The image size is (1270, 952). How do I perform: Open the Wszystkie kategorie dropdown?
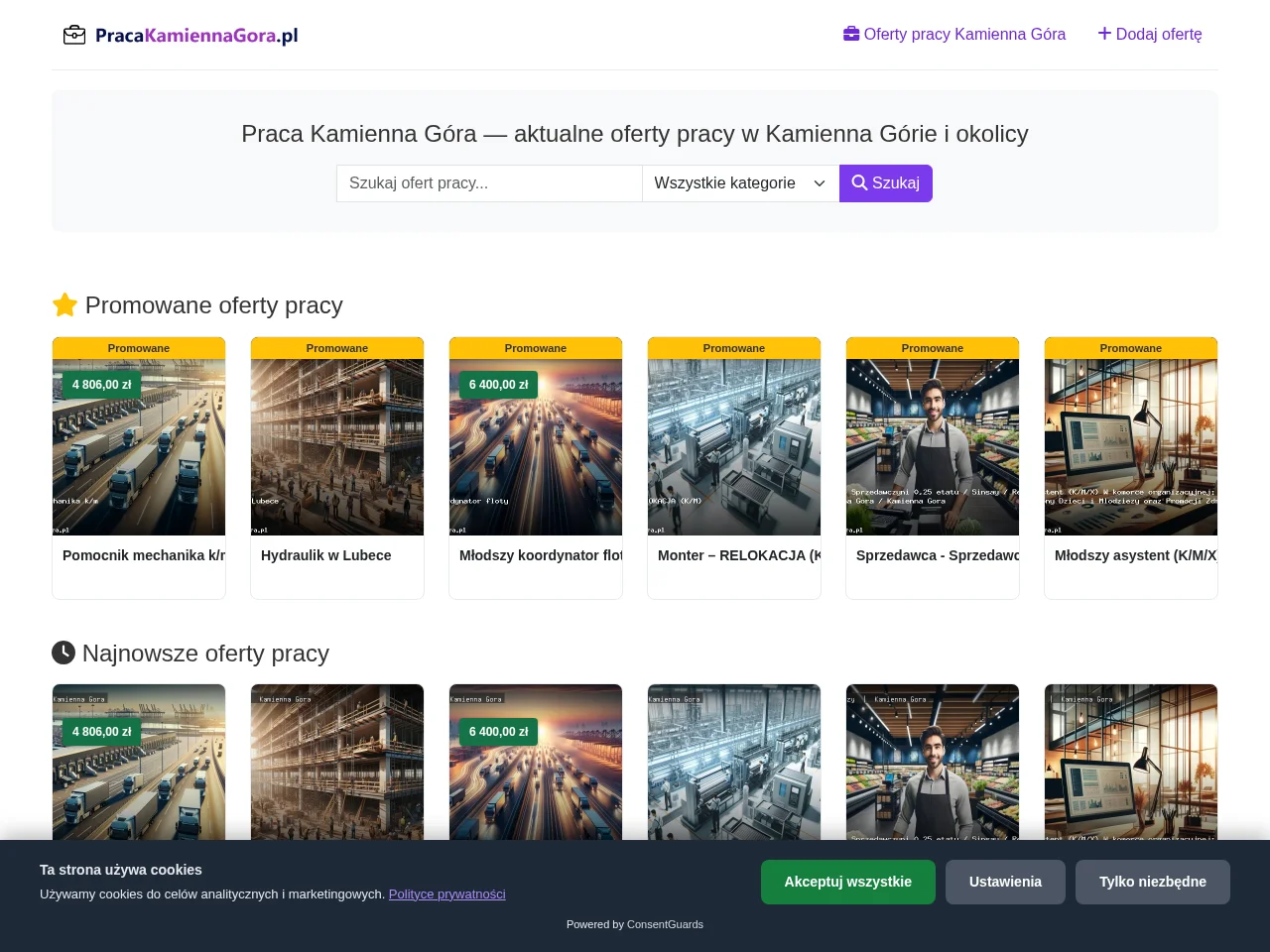[740, 183]
